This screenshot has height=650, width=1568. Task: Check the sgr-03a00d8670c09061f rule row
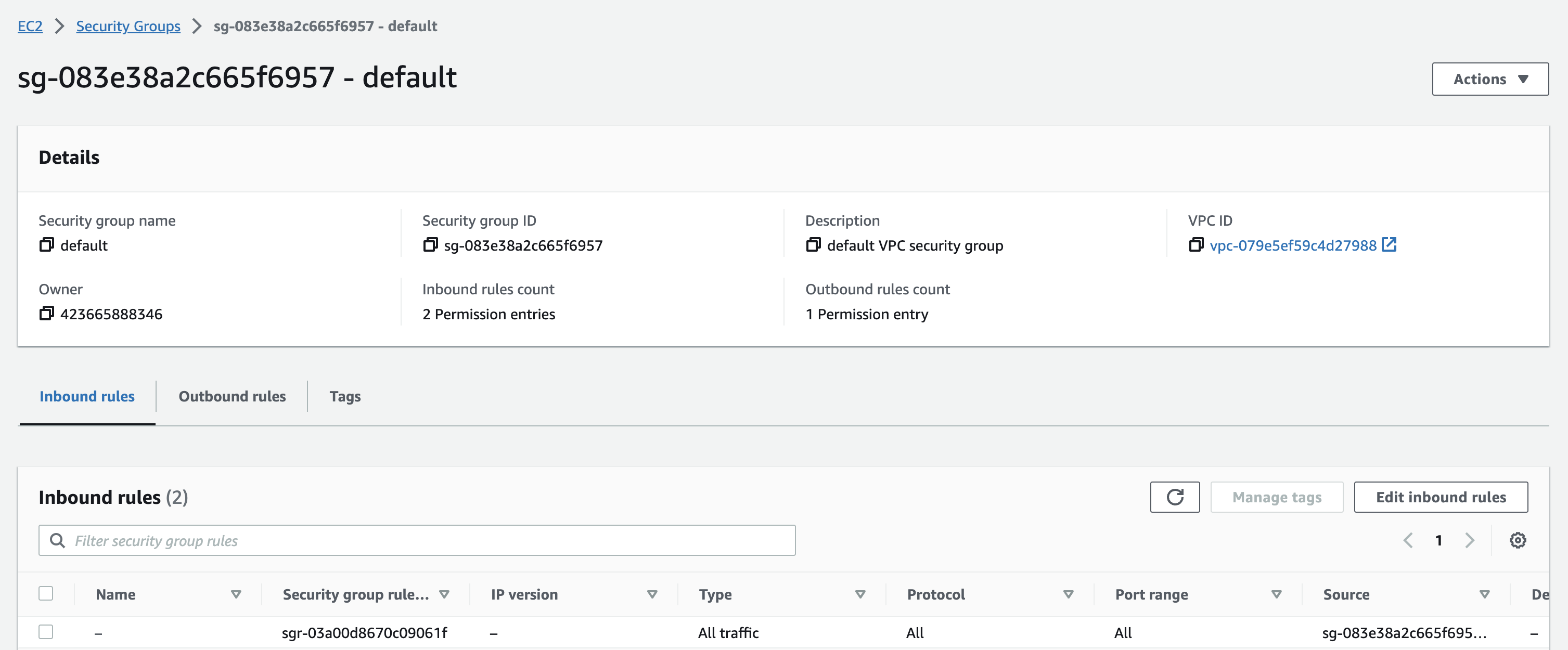pos(46,632)
